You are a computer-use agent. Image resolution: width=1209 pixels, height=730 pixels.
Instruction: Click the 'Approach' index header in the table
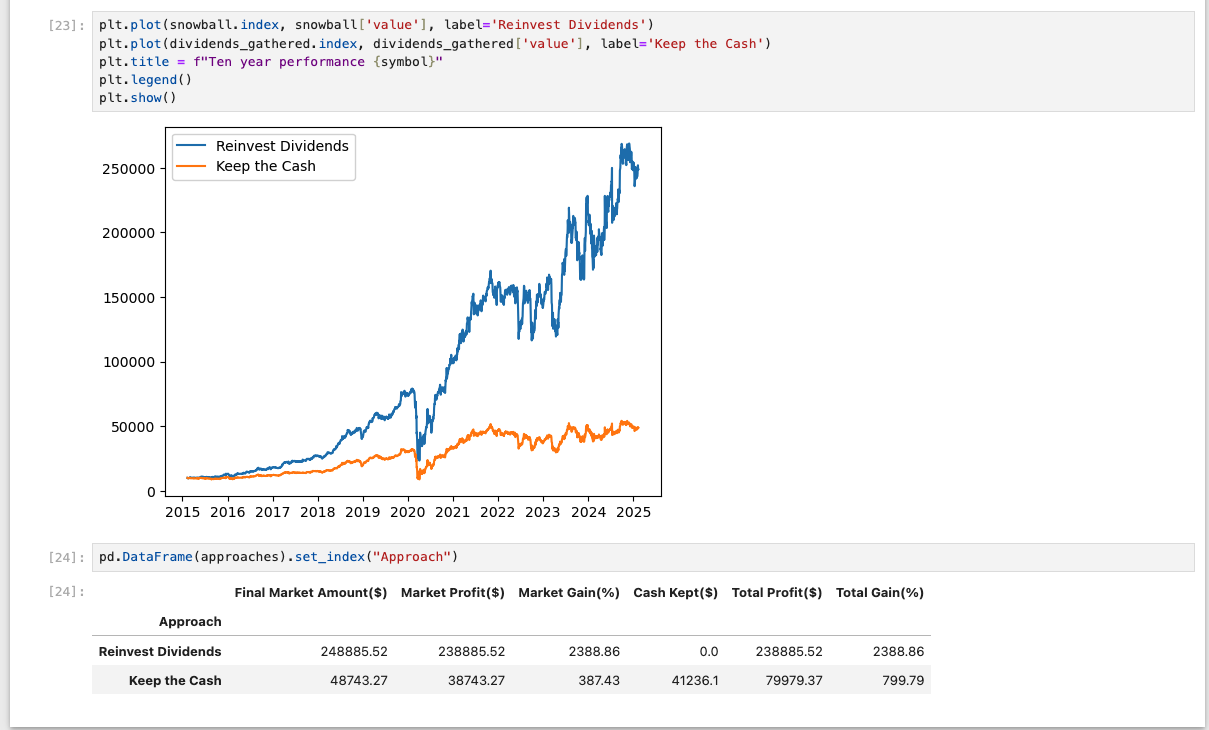pyautogui.click(x=190, y=621)
